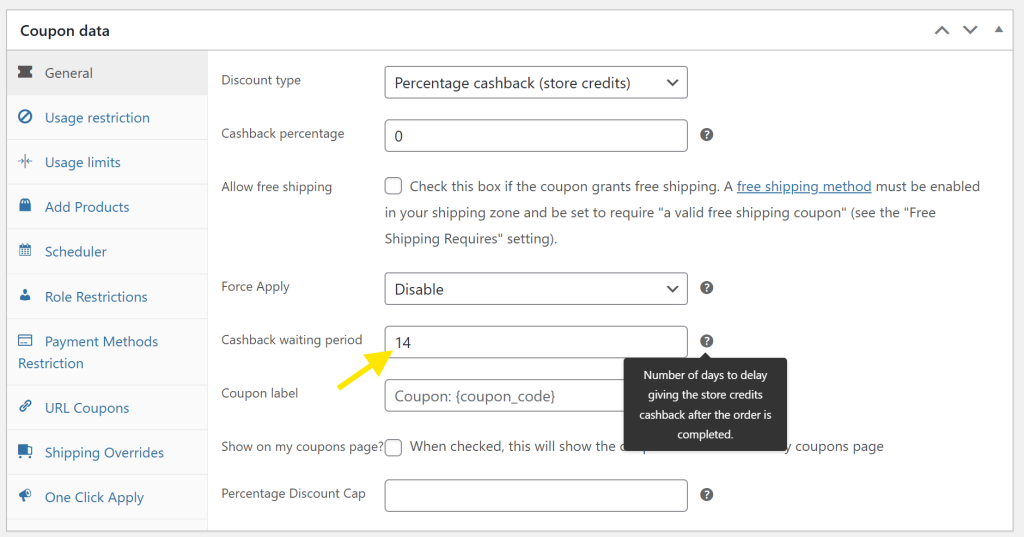The width and height of the screenshot is (1024, 537).
Task: Open Payment Methods Restriction tab
Action: pos(107,352)
